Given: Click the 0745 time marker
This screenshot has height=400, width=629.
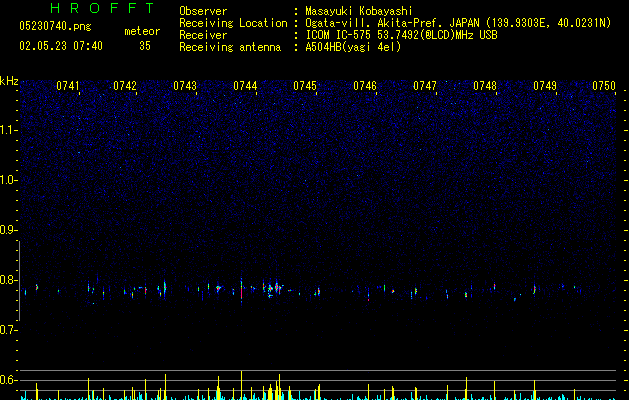Looking at the screenshot, I should pyautogui.click(x=305, y=86).
